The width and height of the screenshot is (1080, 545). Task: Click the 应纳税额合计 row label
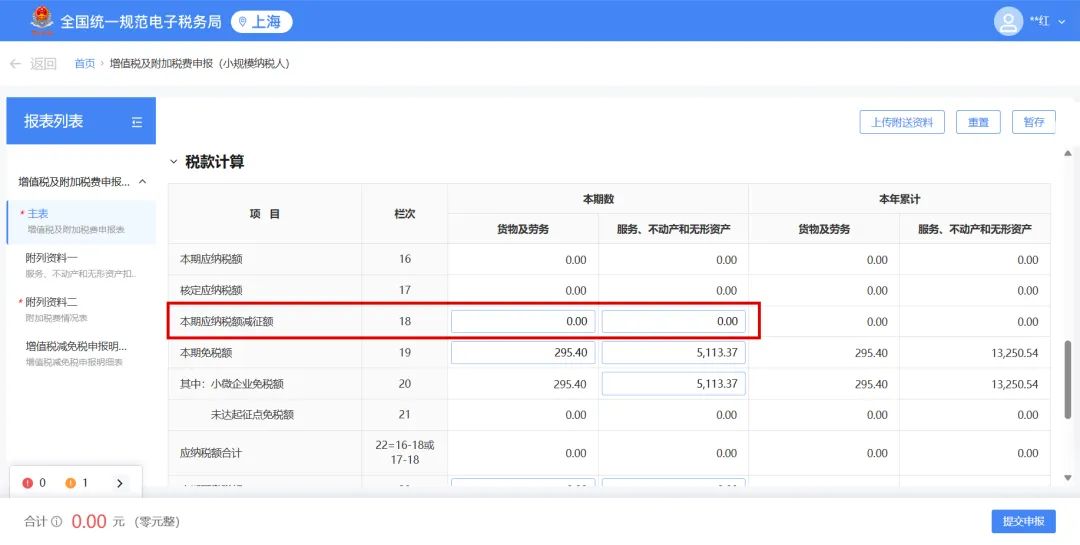tap(211, 453)
